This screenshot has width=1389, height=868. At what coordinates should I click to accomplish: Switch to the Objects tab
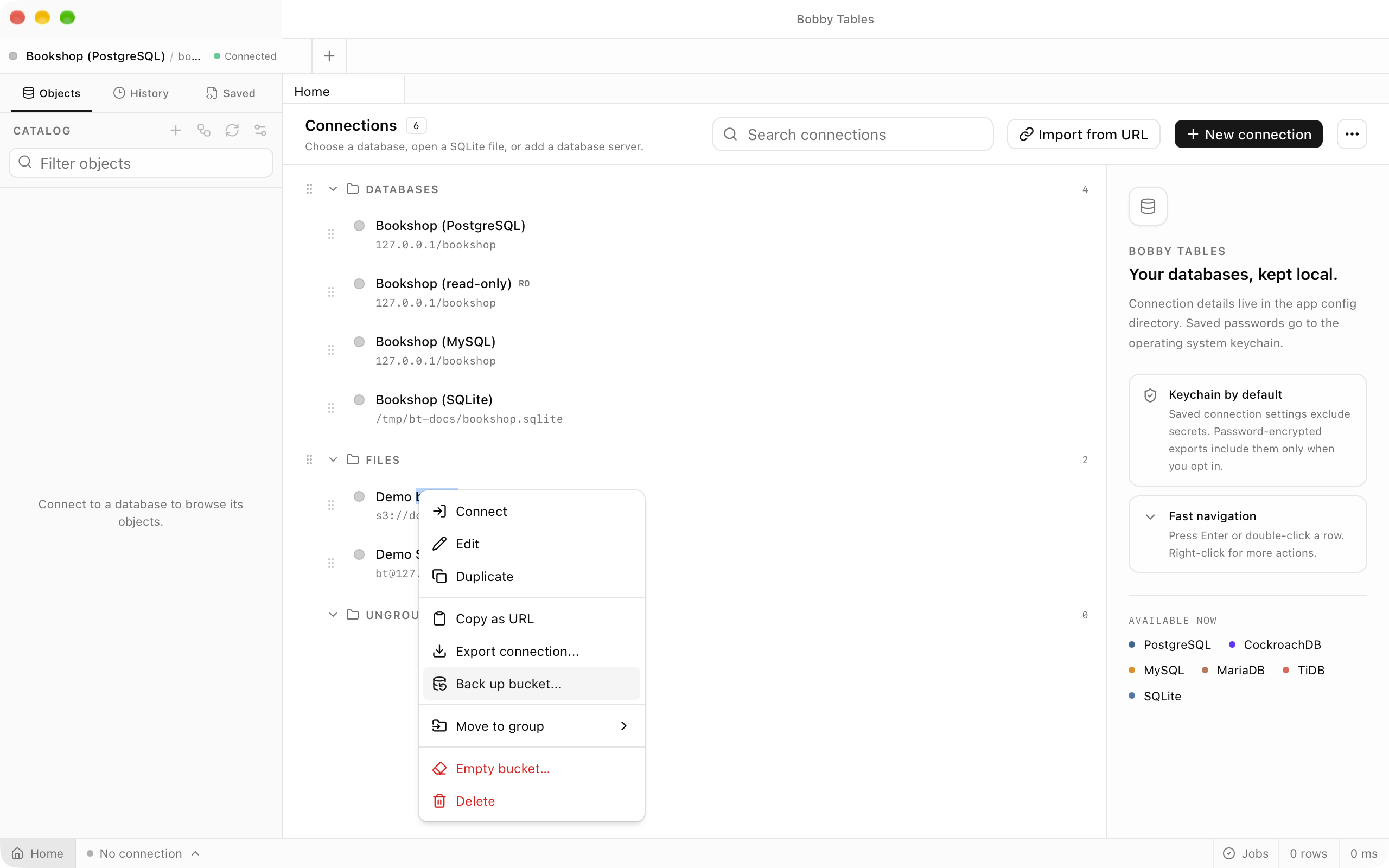click(51, 93)
